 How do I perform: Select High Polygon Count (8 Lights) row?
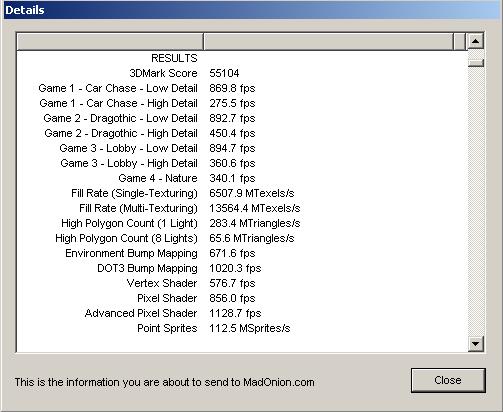pos(242,238)
